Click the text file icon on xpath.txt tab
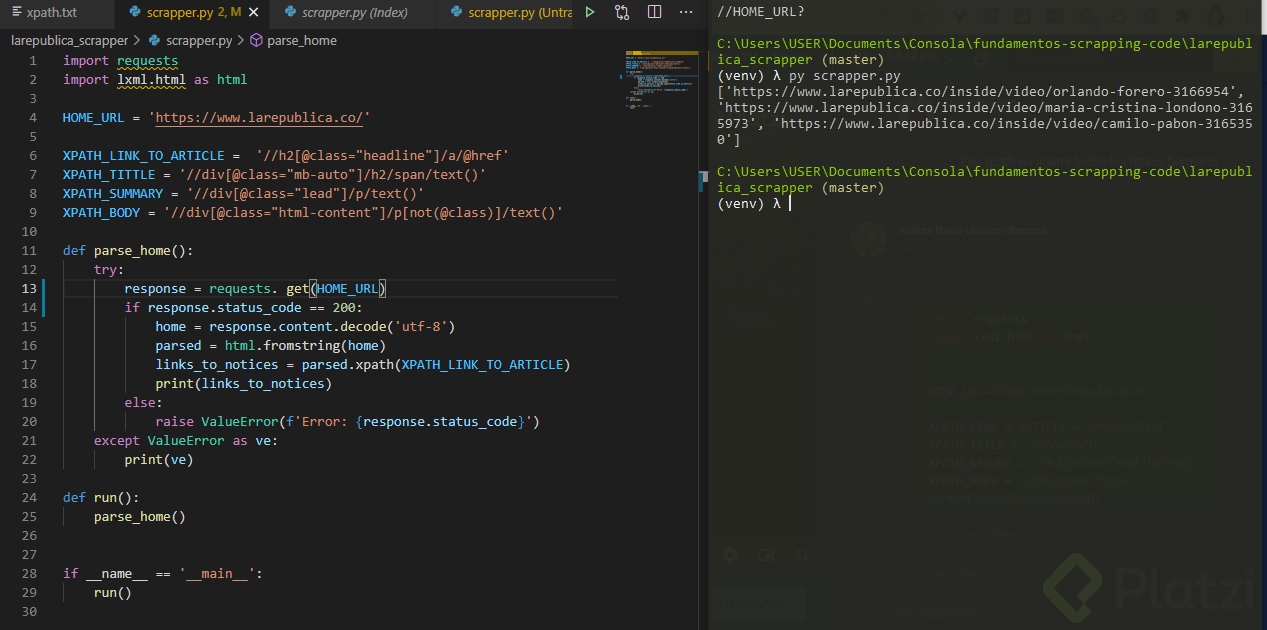1267x630 pixels. pyautogui.click(x=17, y=13)
